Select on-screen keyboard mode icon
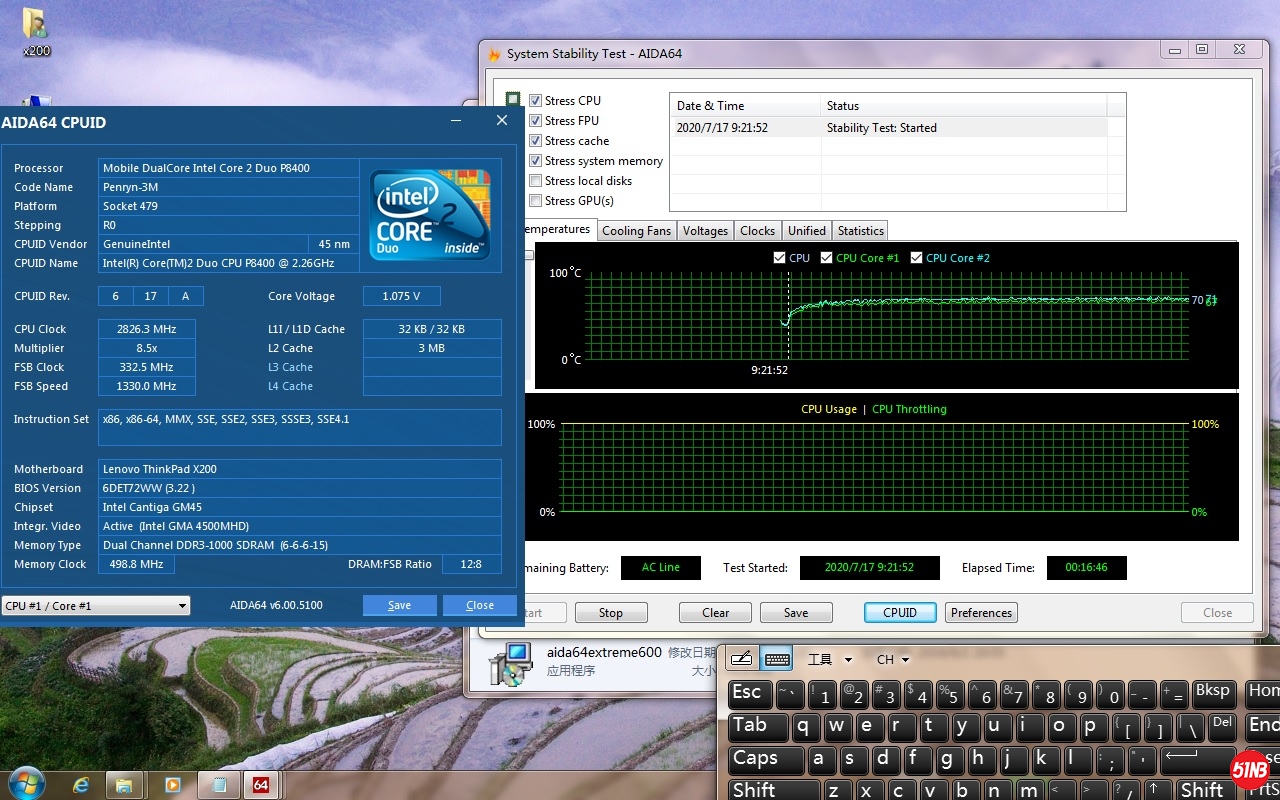The width and height of the screenshot is (1280, 800). pyautogui.click(x=777, y=659)
